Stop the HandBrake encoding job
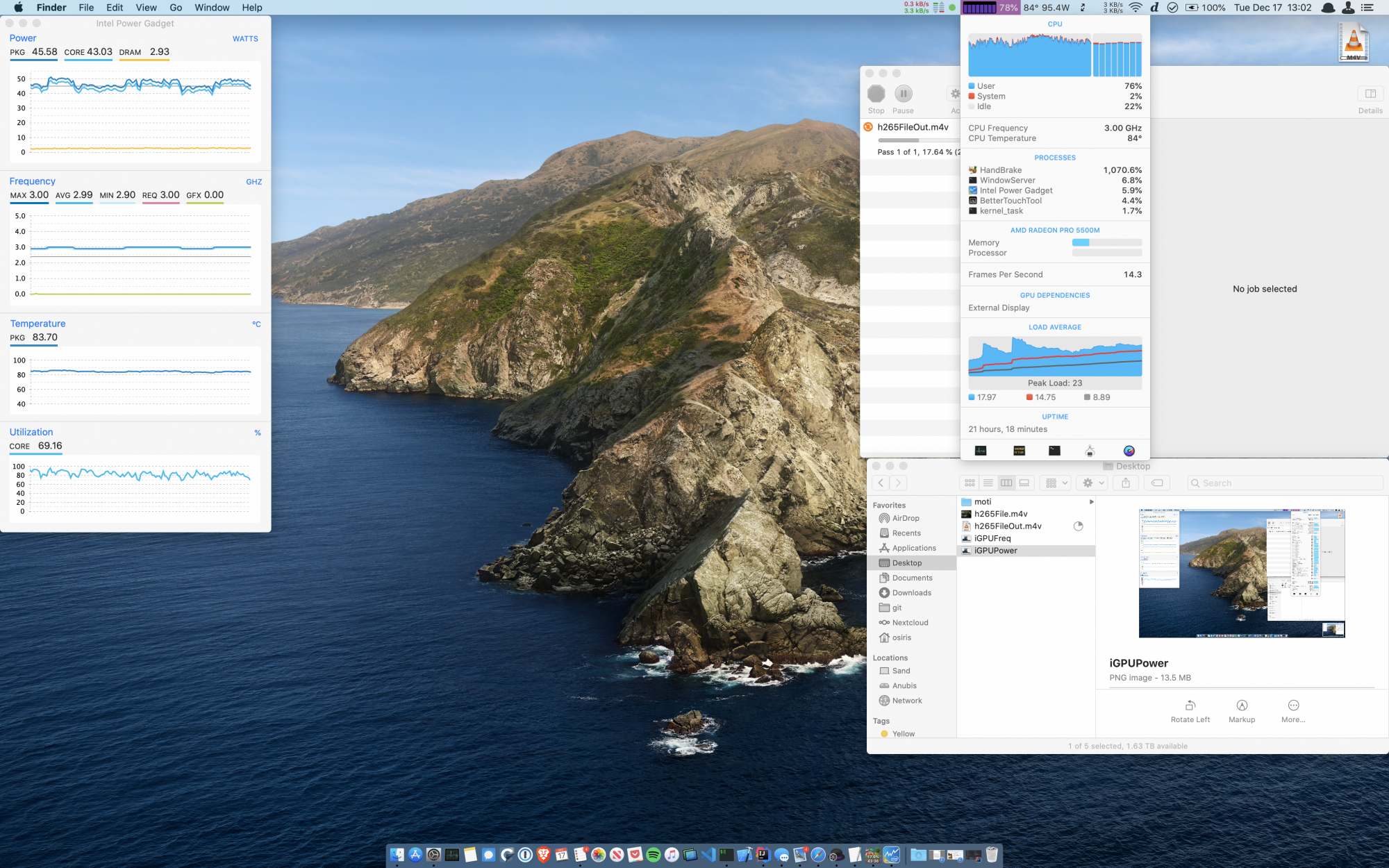This screenshot has width=1389, height=868. coord(876,94)
